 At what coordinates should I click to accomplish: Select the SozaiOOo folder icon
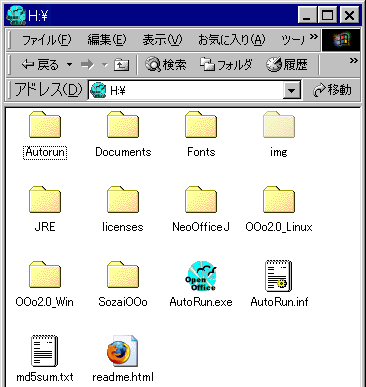click(123, 274)
